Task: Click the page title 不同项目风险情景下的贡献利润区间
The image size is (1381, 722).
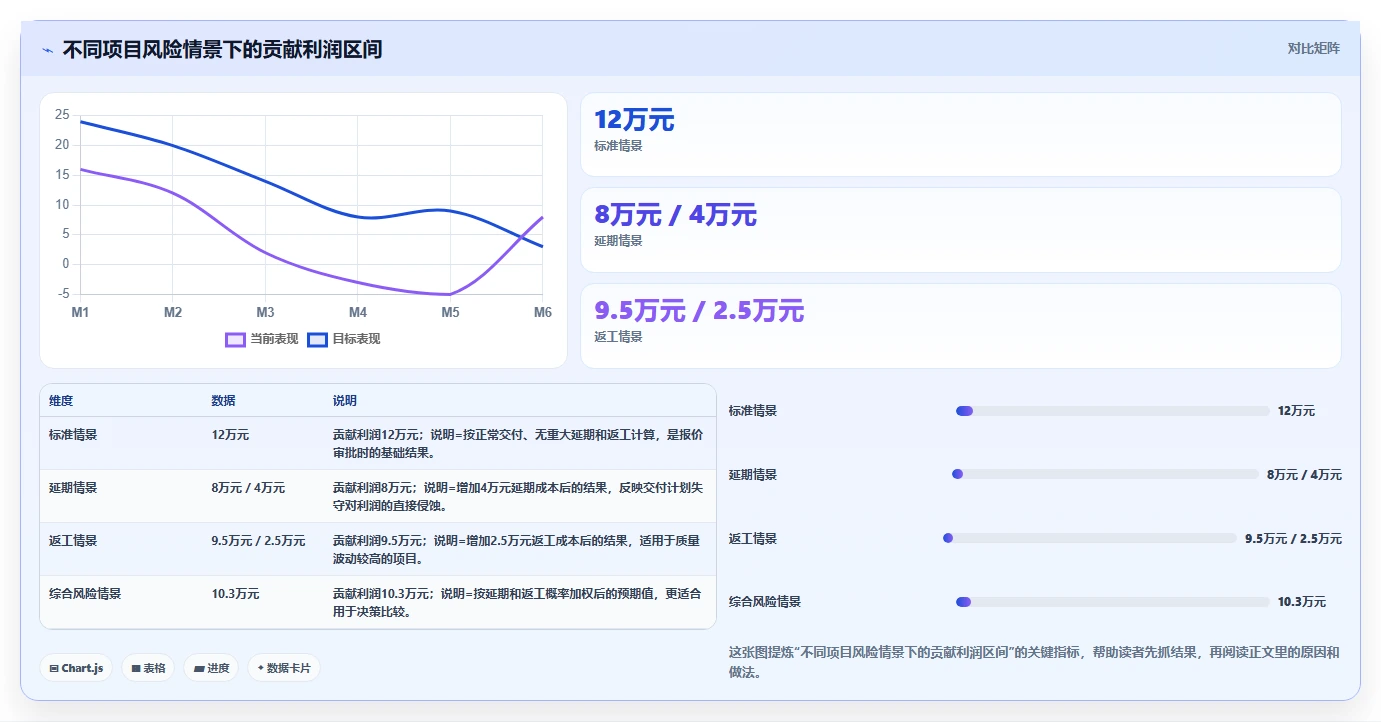Action: coord(222,49)
